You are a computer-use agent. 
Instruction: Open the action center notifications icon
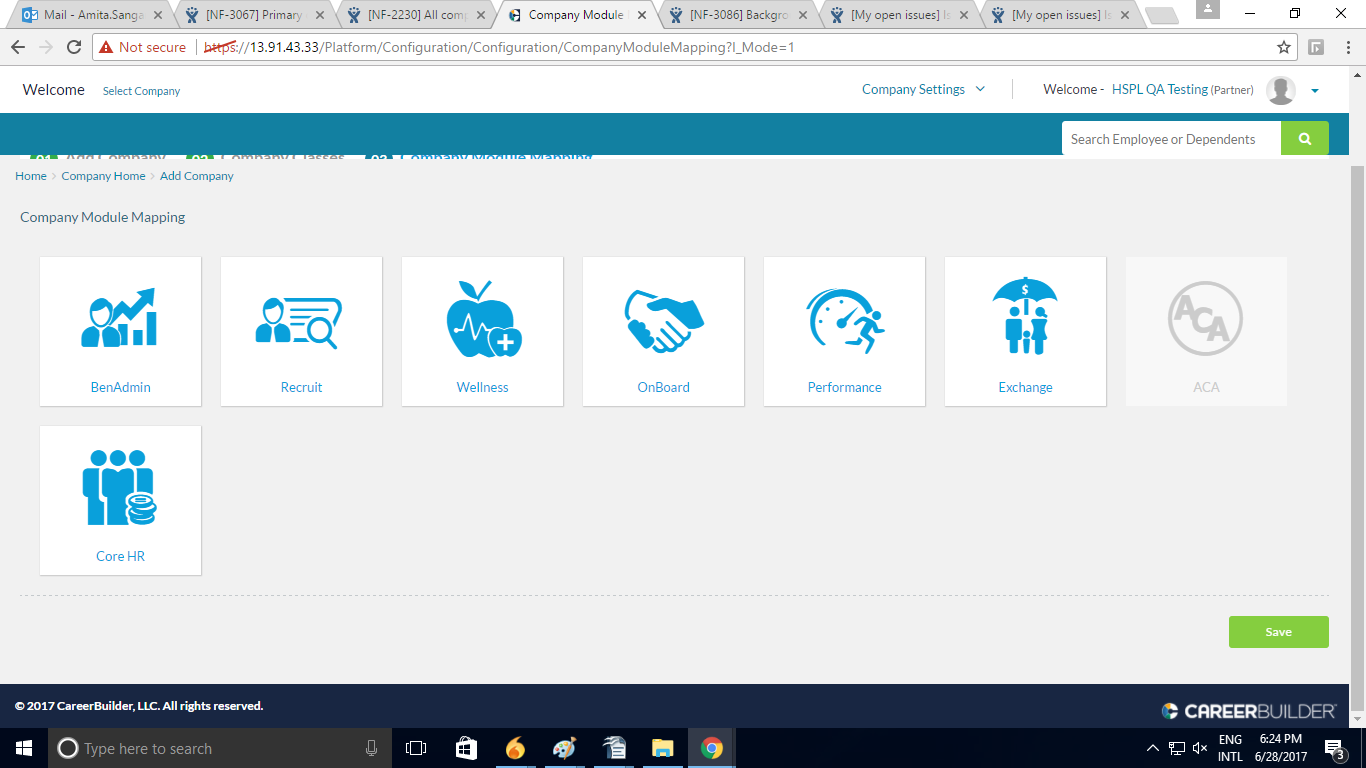1334,748
